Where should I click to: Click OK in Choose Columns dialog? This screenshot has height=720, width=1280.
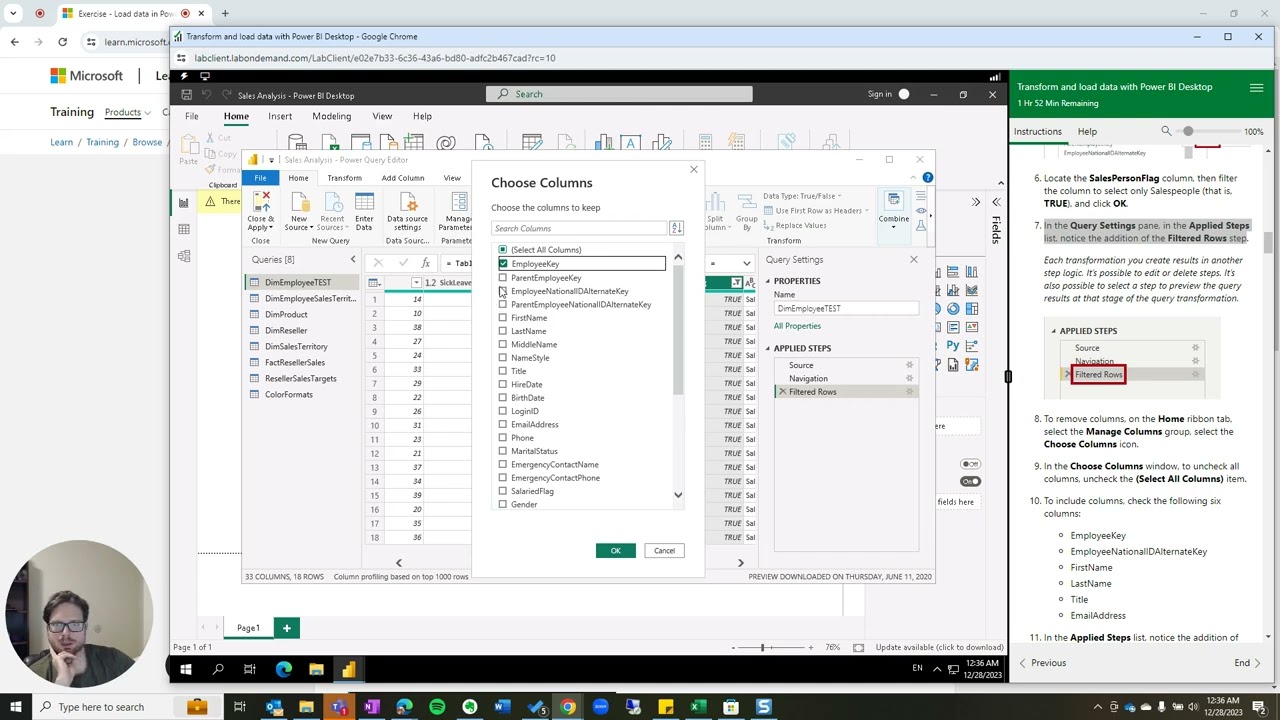click(x=616, y=551)
